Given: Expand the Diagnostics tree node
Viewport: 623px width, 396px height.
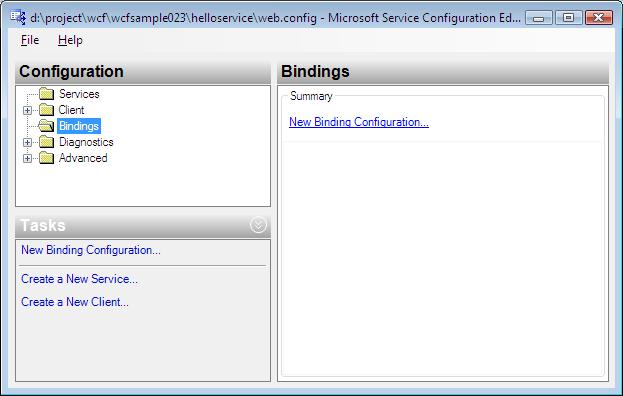Looking at the screenshot, I should coord(27,142).
